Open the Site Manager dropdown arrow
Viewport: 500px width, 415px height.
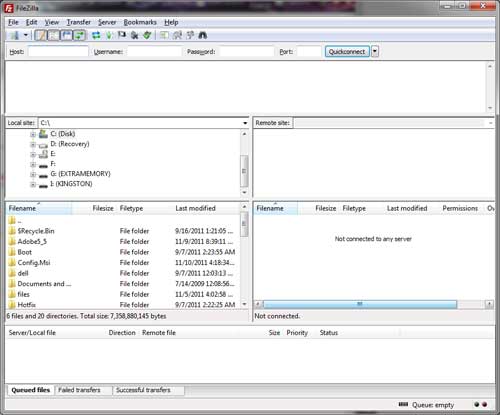pyautogui.click(x=26, y=35)
